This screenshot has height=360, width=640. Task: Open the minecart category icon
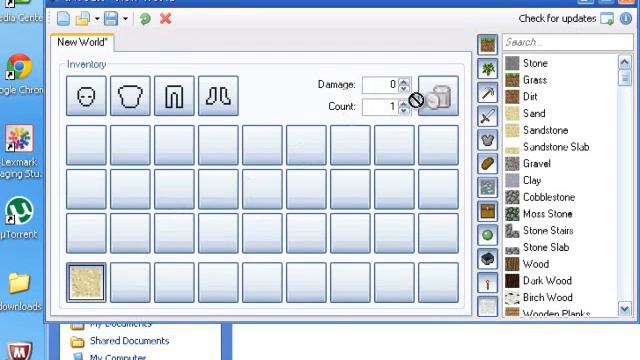pos(488,258)
